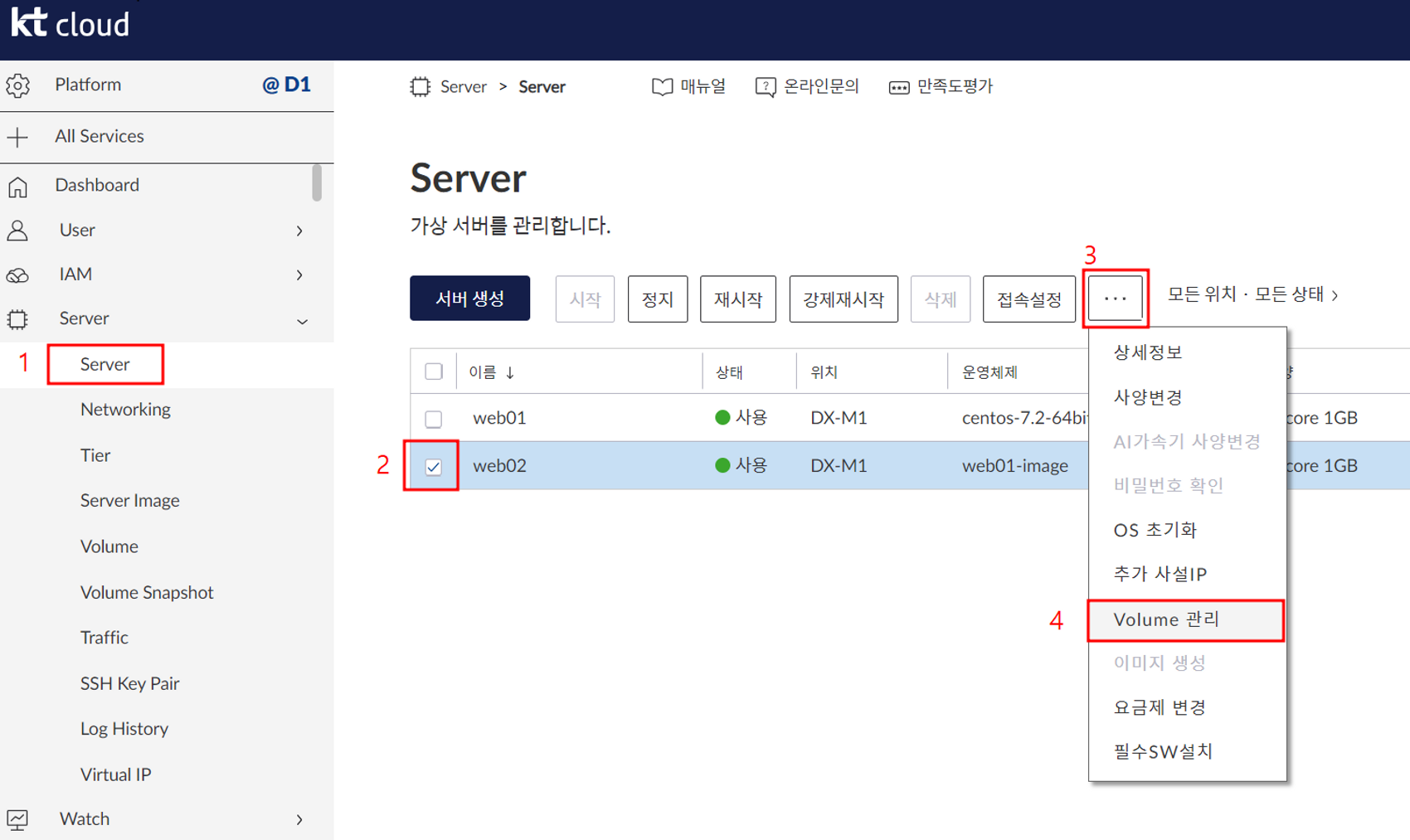Select the IAM cloud icon

(x=18, y=274)
